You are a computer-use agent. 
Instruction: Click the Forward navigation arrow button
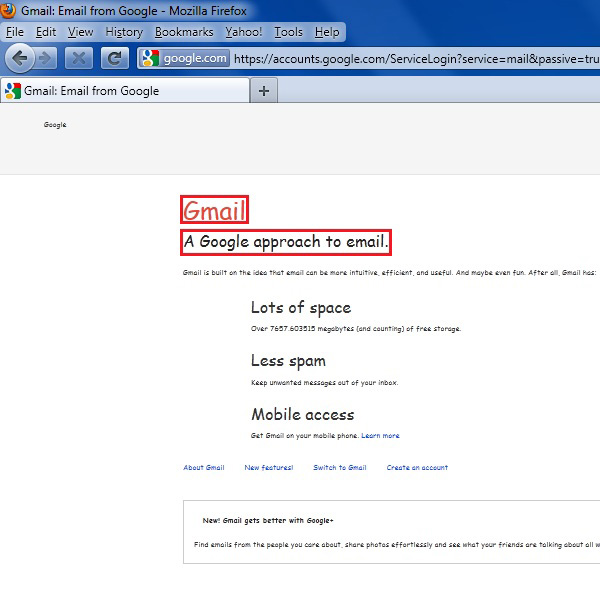coord(46,59)
